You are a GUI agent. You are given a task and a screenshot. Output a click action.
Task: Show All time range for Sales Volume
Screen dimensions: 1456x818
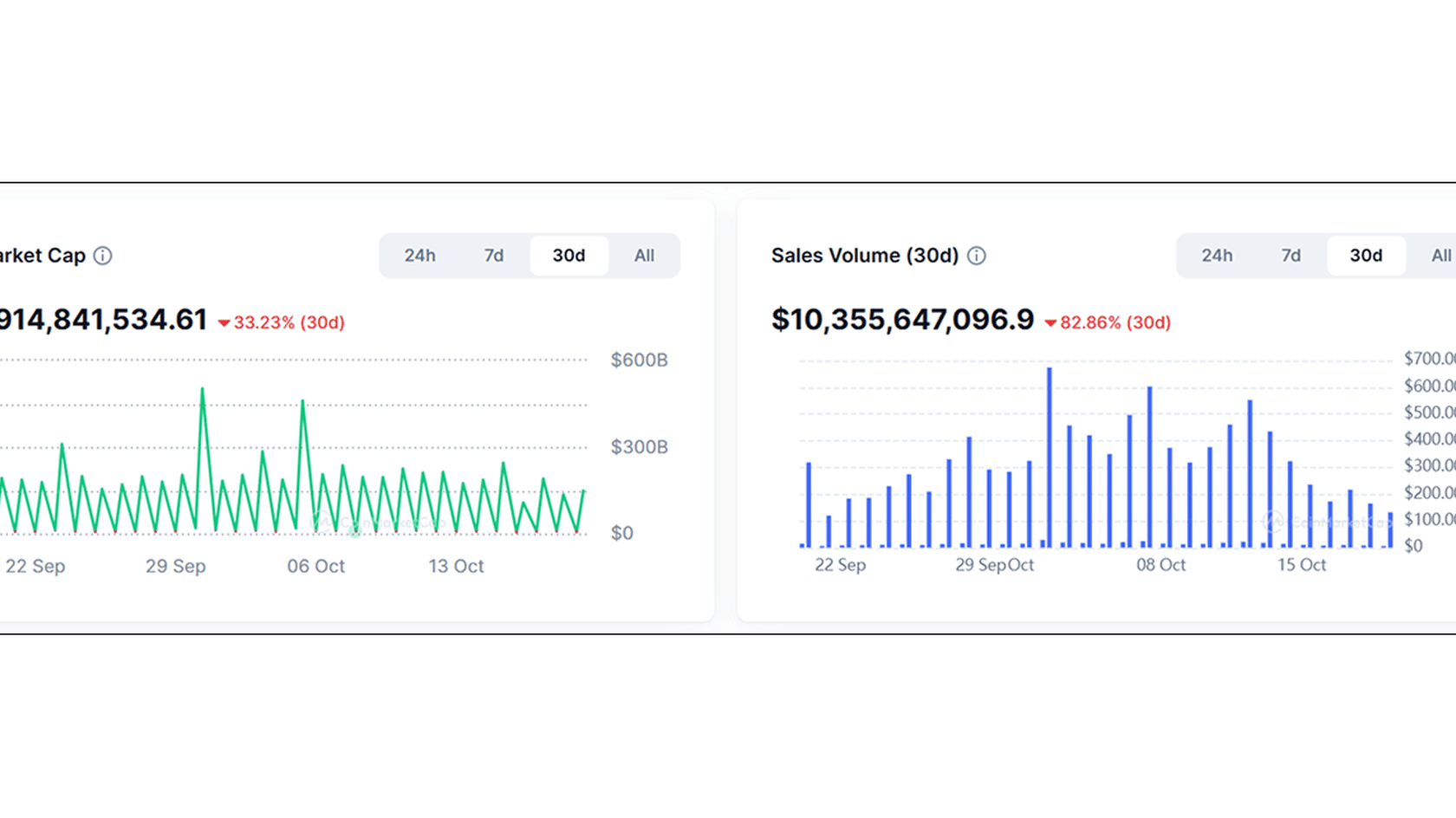[x=1440, y=256]
